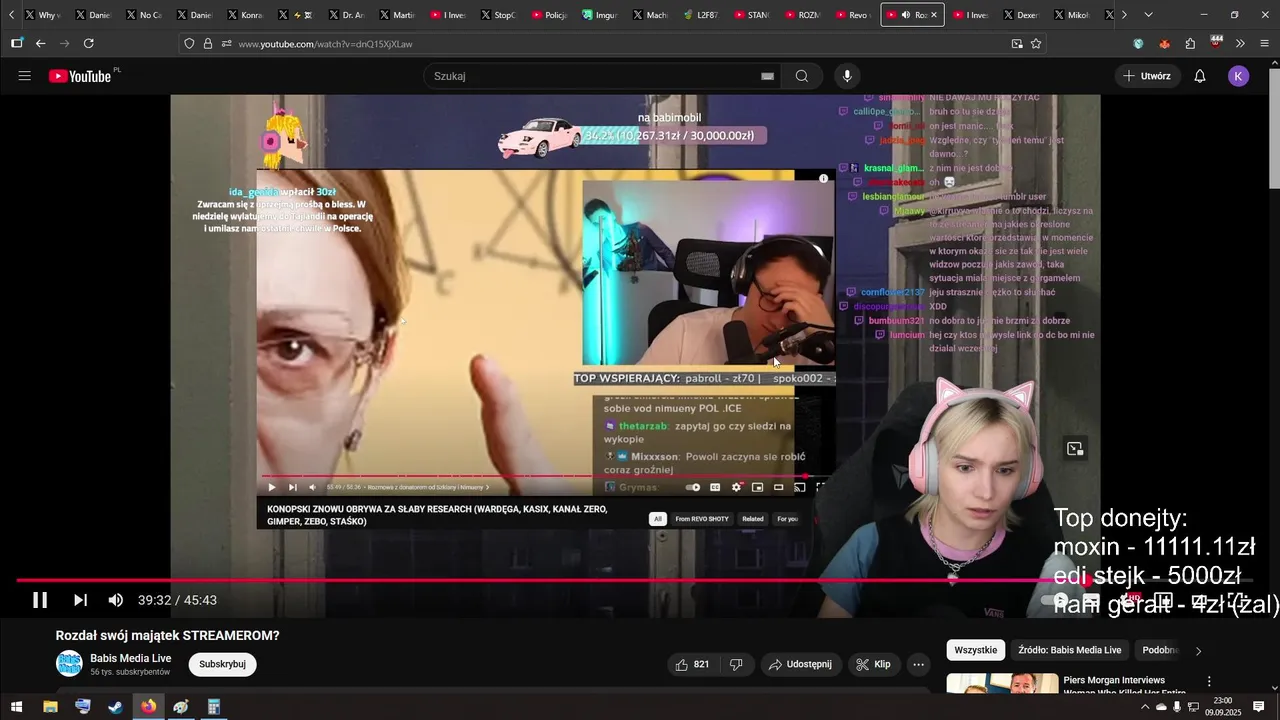Mute the playing tab via its speaker icon
The width and height of the screenshot is (1280, 720).
point(905,15)
